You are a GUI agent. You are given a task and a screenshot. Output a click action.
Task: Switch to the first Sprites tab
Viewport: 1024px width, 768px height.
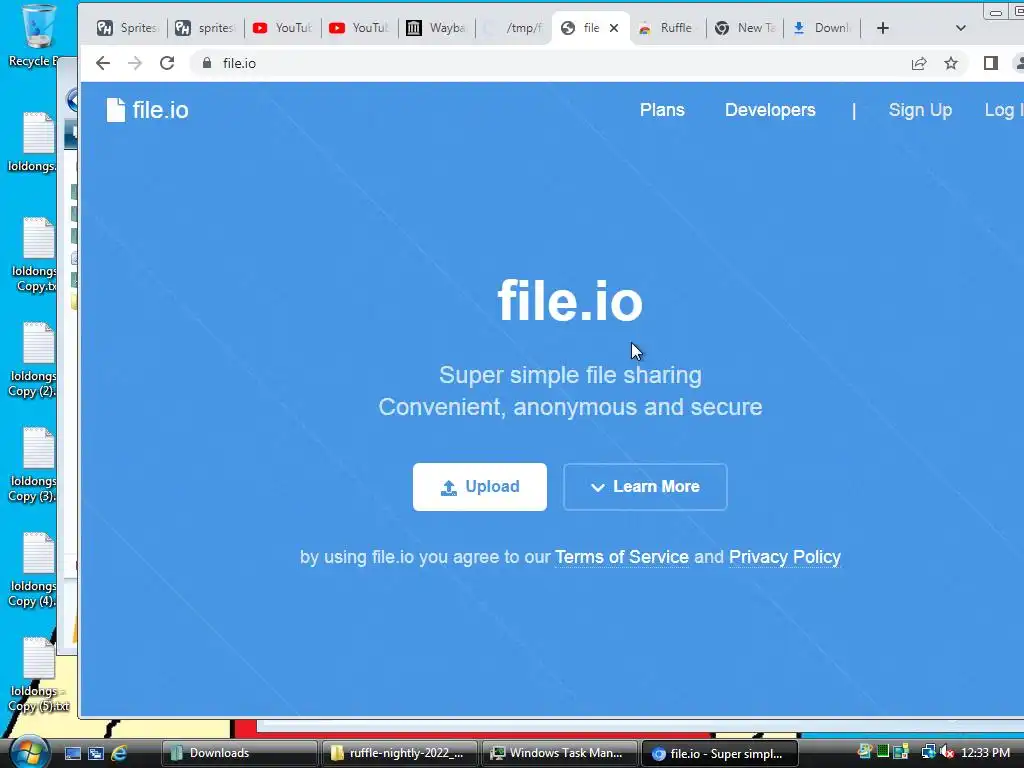click(x=127, y=28)
